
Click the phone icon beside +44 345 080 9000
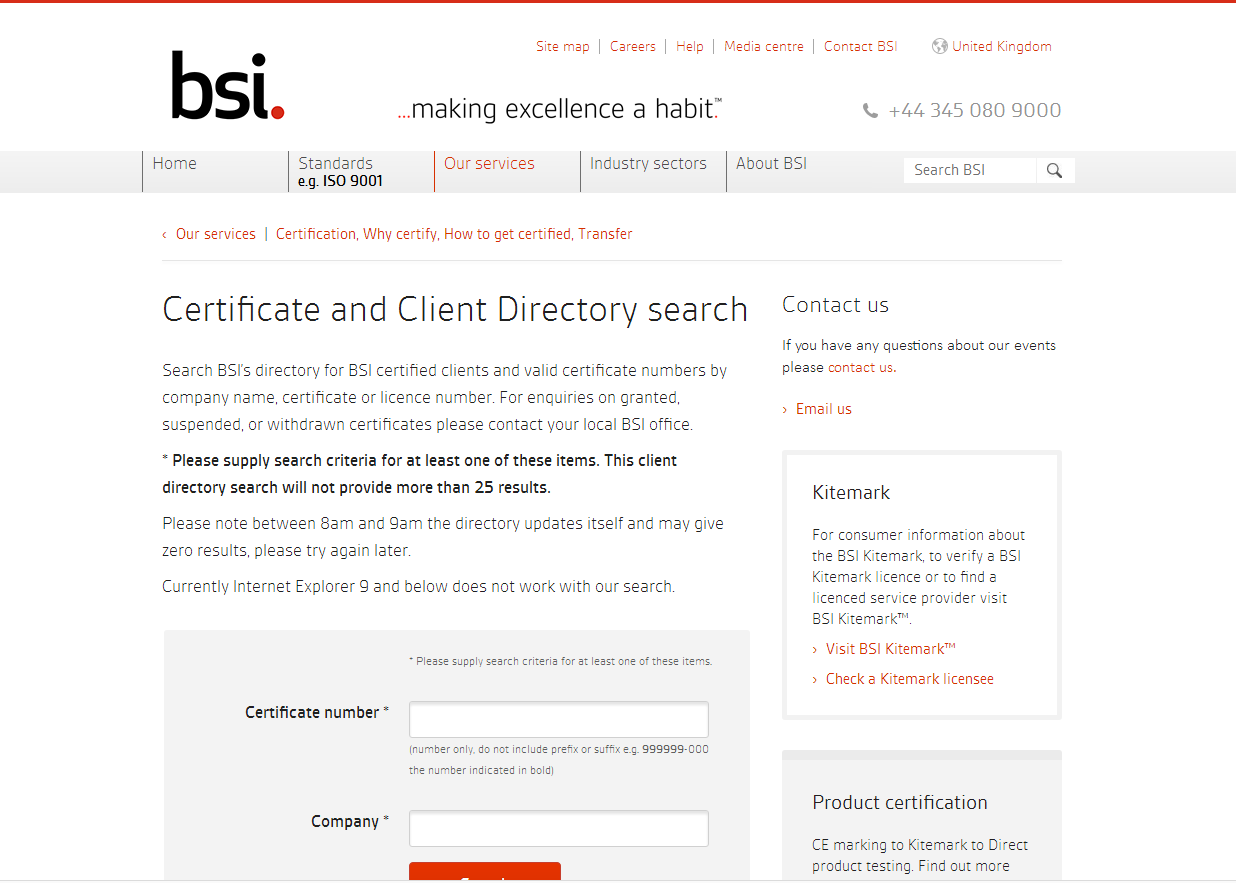pyautogui.click(x=870, y=110)
